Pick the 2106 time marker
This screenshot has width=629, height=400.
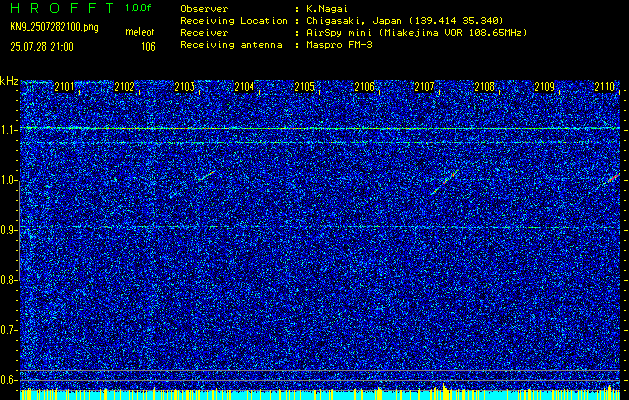(x=365, y=87)
